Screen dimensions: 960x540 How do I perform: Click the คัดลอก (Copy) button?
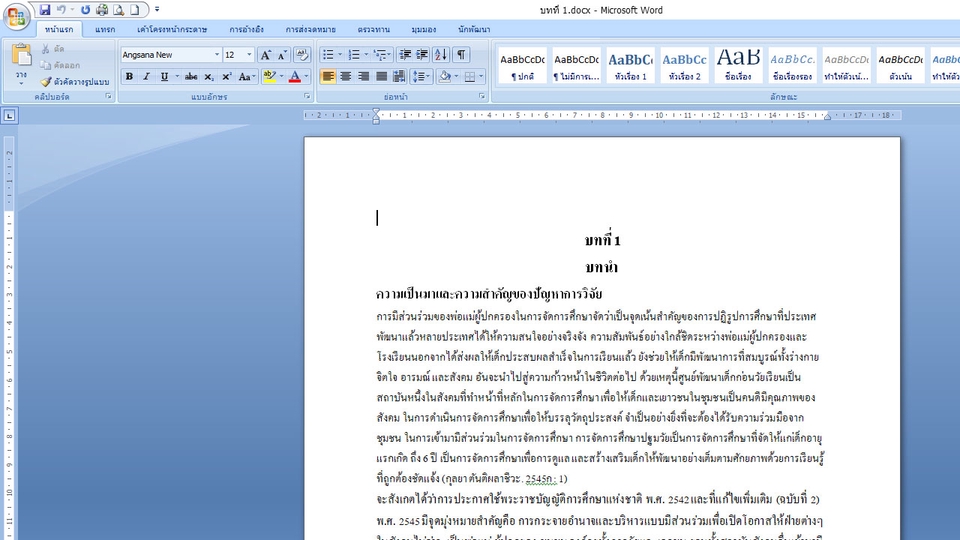[60, 65]
